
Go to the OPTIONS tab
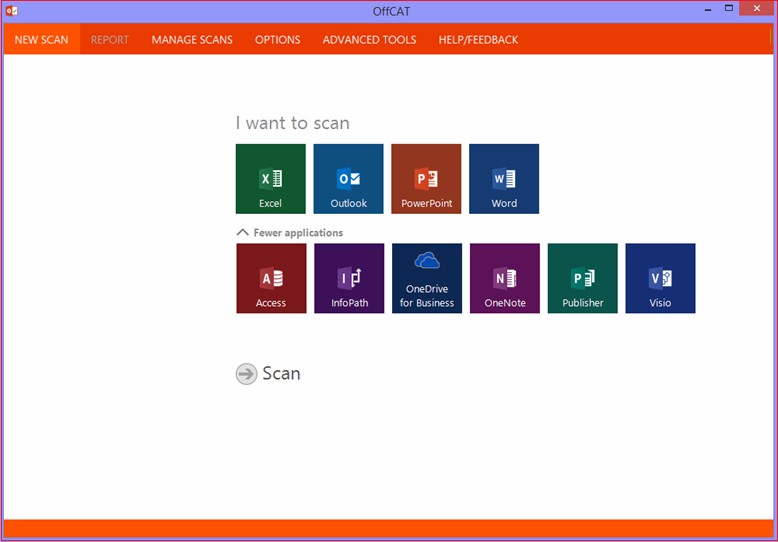coord(277,40)
